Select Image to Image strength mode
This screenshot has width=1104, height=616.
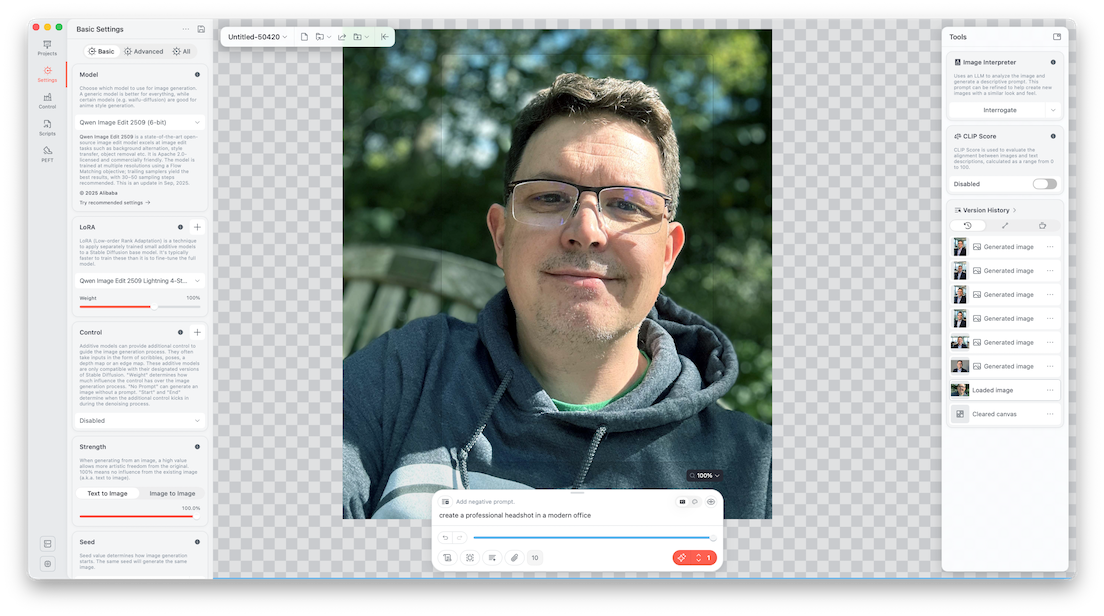pos(172,493)
